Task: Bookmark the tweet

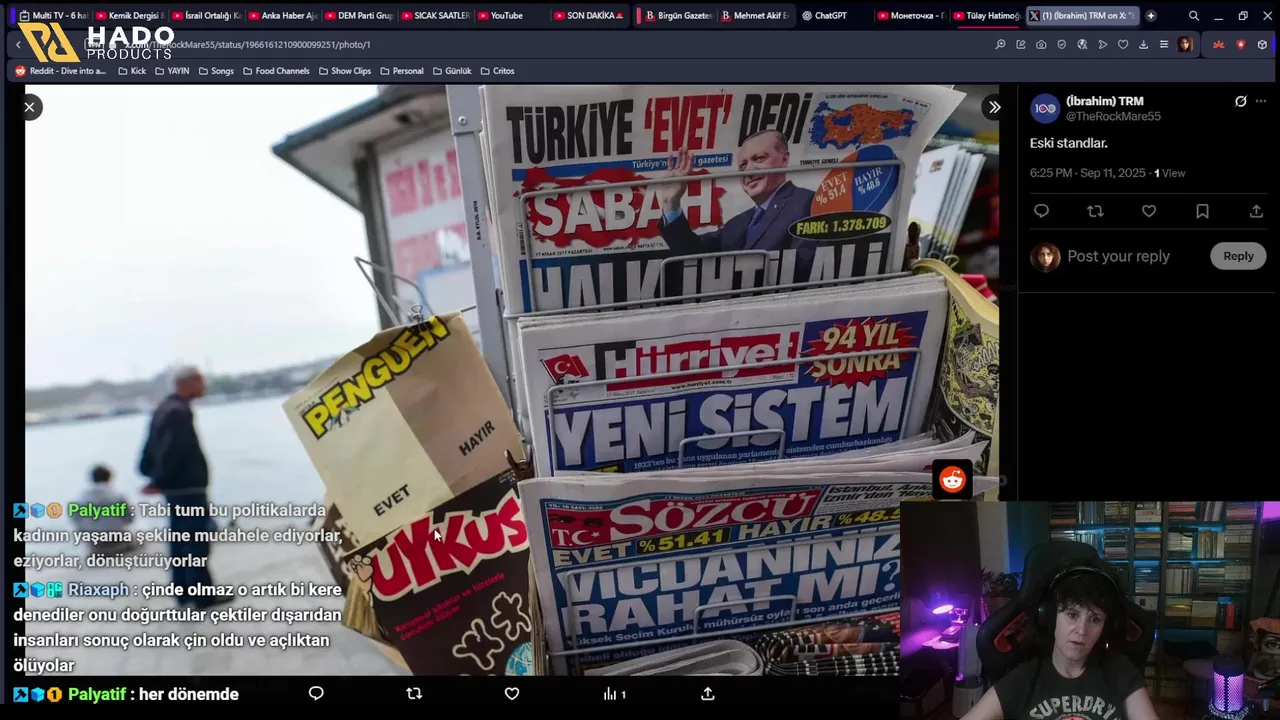Action: [x=1202, y=211]
